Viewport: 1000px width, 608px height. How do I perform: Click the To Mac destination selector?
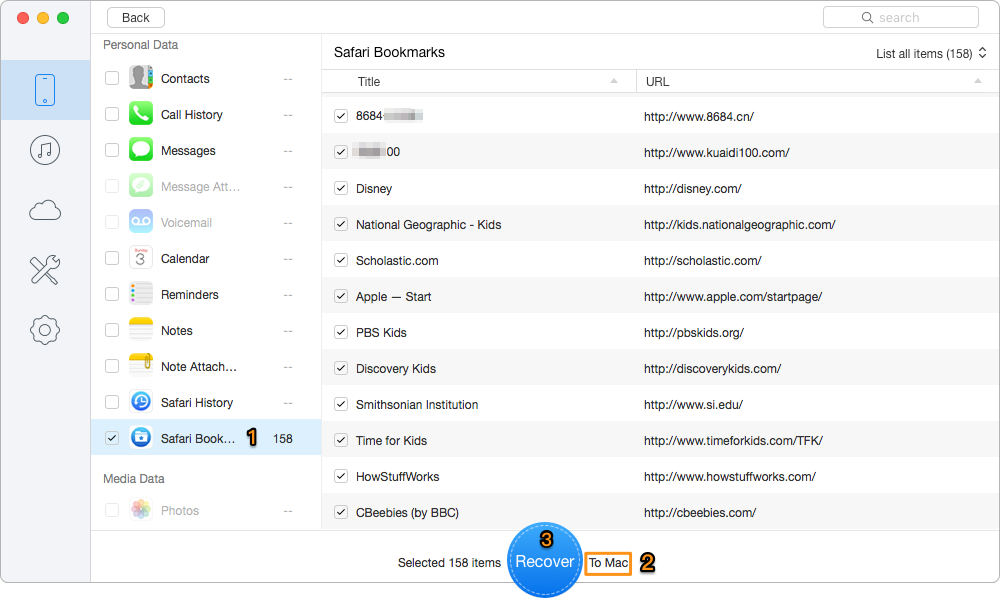pos(608,563)
